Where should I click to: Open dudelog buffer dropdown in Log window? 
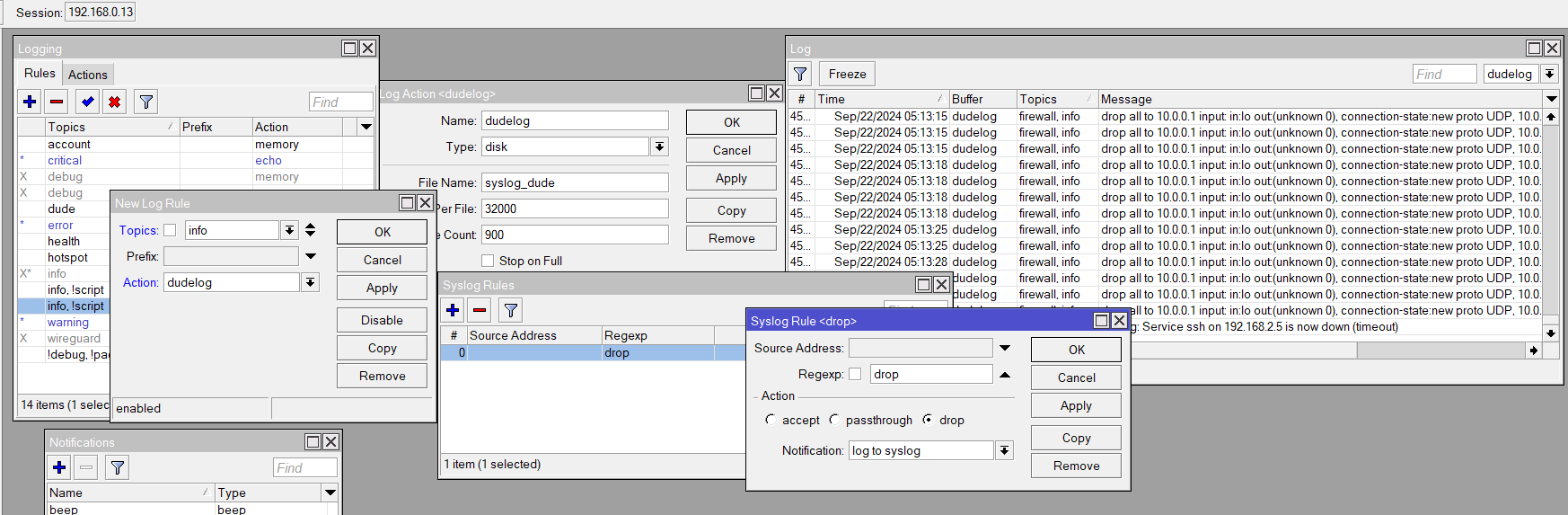click(1549, 74)
